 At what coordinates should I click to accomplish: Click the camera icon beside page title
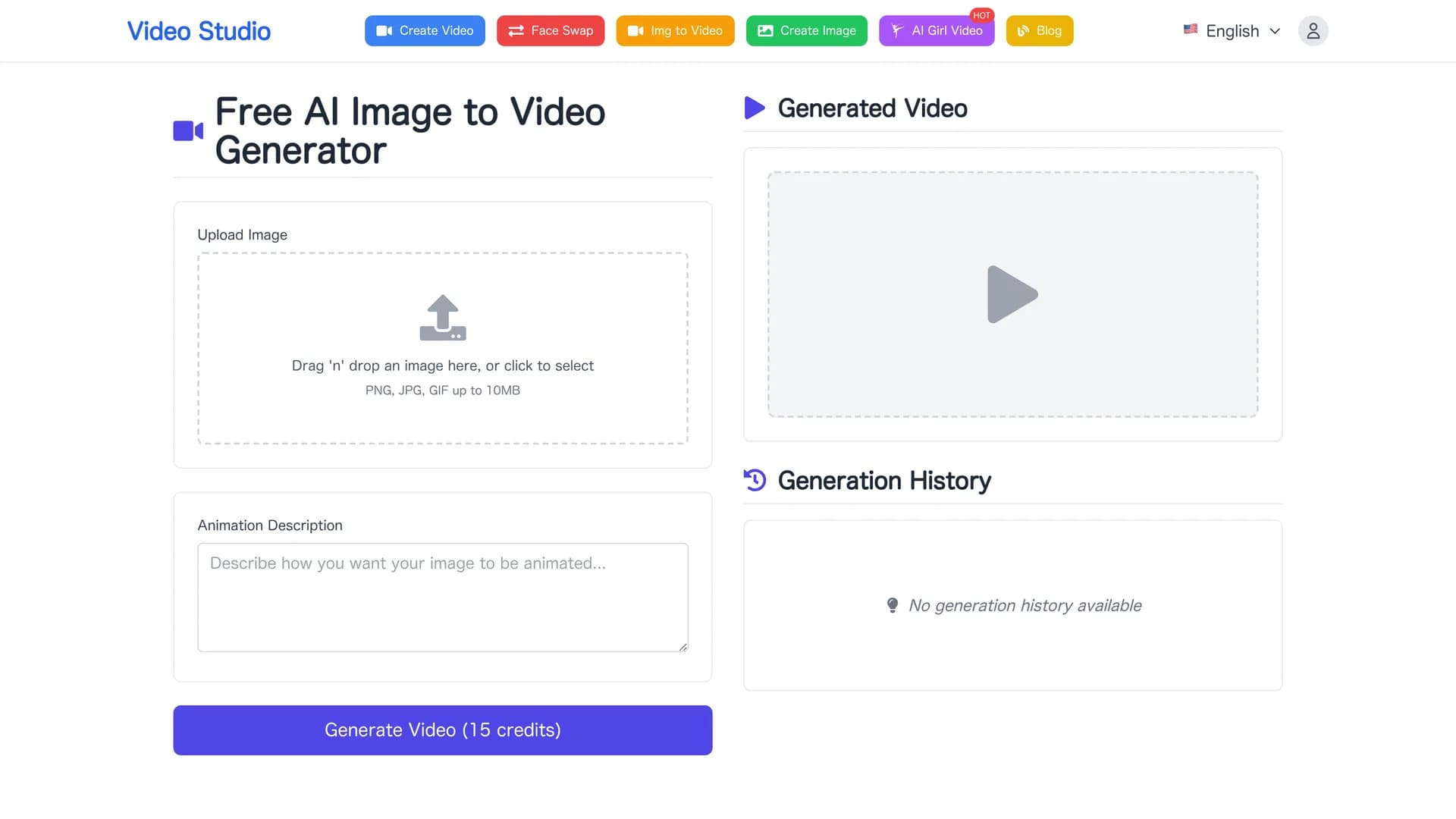click(188, 131)
